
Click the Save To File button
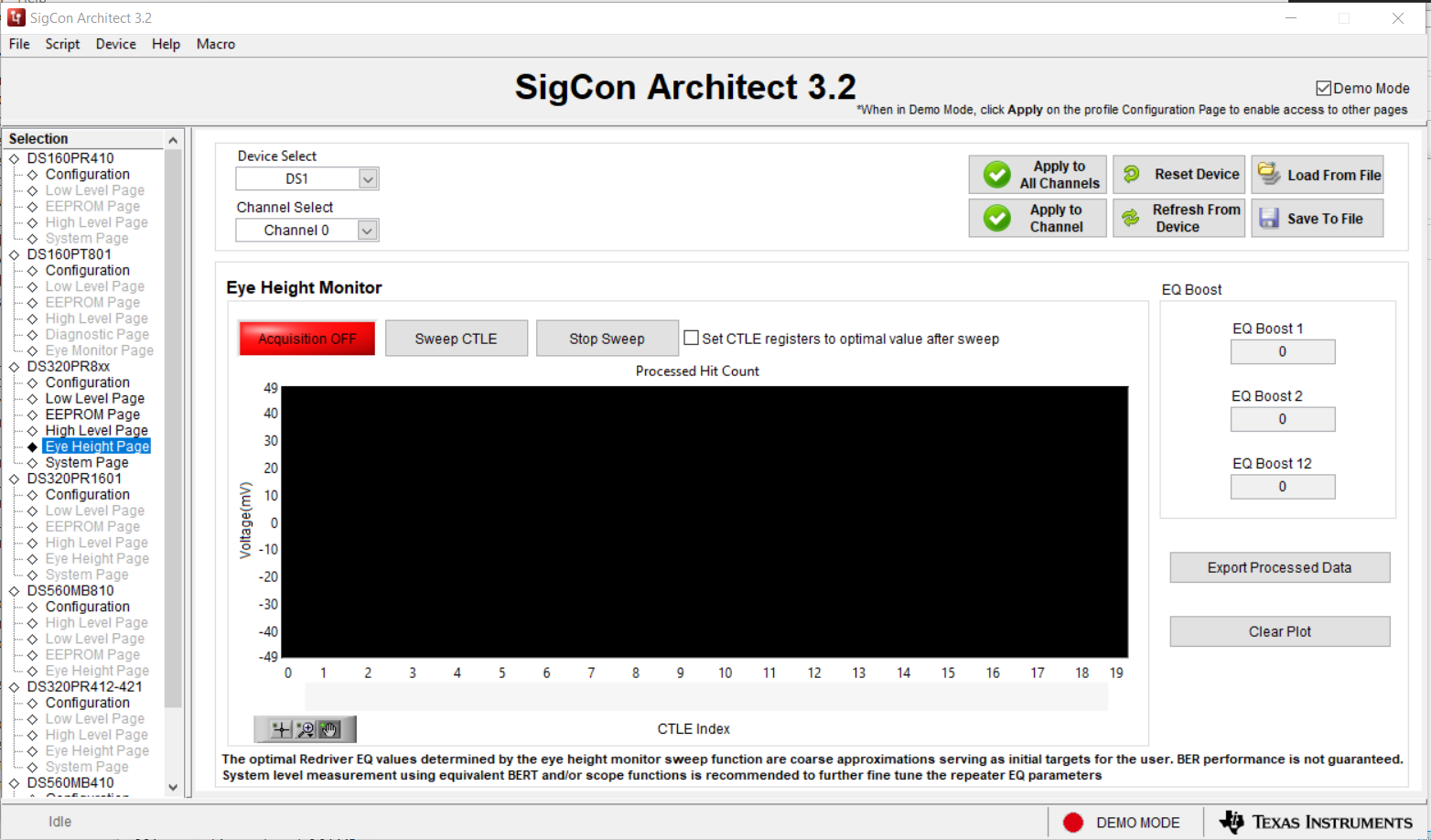(1318, 218)
